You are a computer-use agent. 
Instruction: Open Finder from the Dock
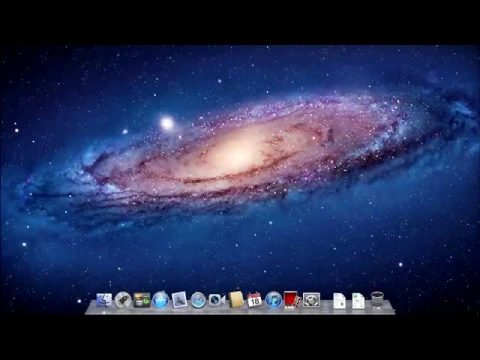[x=104, y=300]
